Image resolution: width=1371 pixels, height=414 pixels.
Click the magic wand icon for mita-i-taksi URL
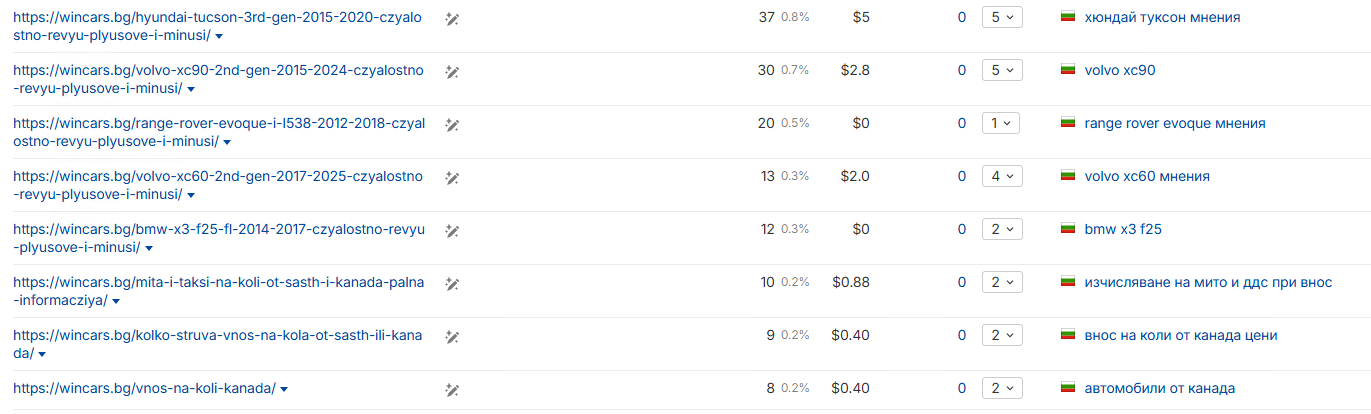click(x=452, y=283)
